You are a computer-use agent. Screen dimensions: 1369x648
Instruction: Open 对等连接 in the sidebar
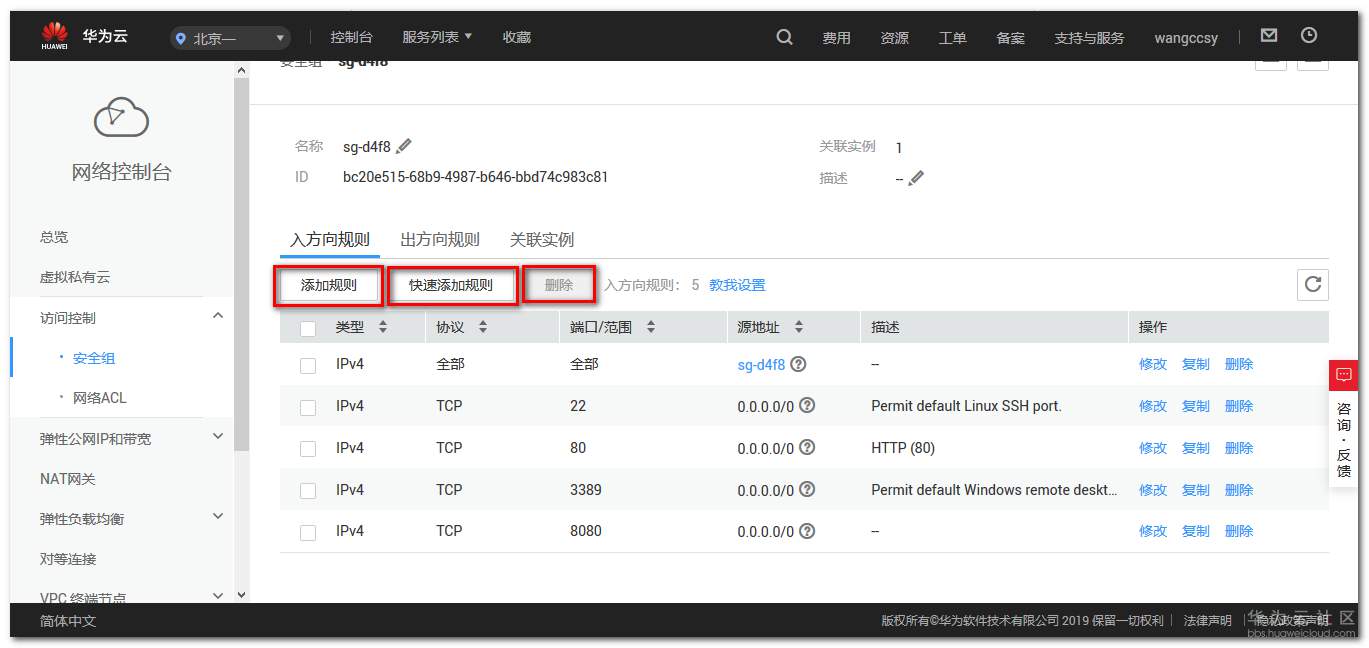click(x=68, y=559)
